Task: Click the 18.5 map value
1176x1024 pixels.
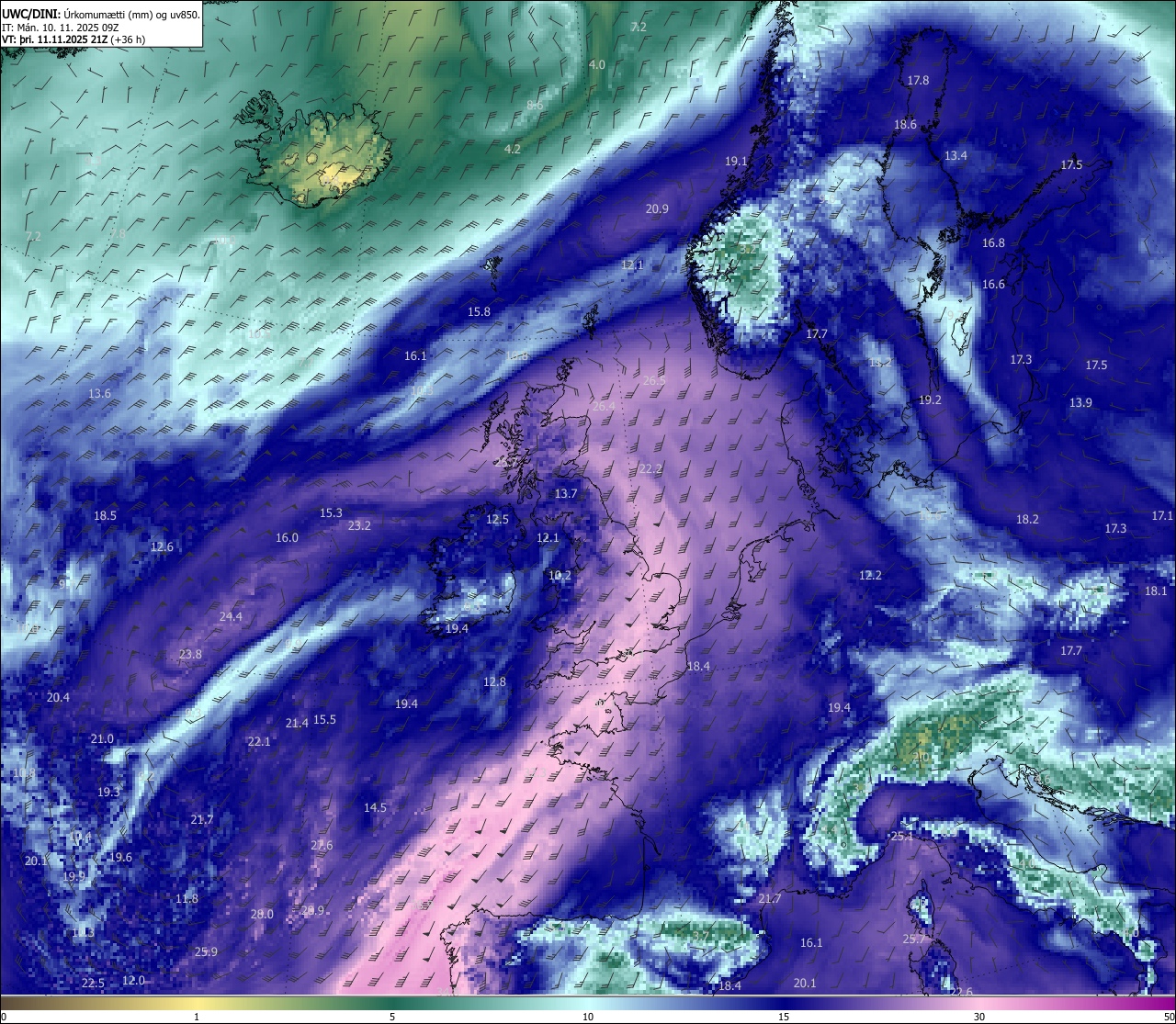Action: pyautogui.click(x=105, y=516)
